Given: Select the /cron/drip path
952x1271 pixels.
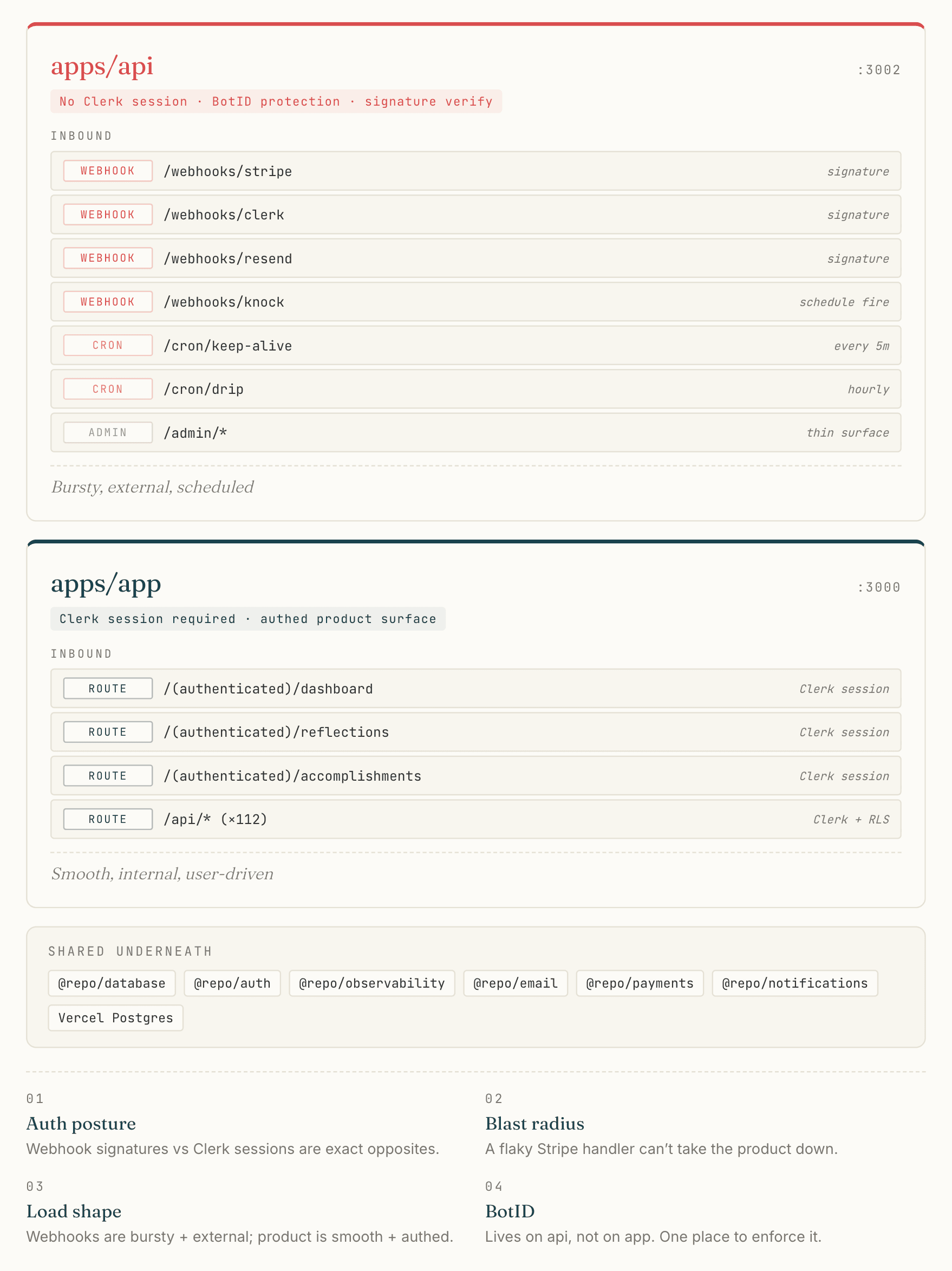Looking at the screenshot, I should tap(204, 390).
